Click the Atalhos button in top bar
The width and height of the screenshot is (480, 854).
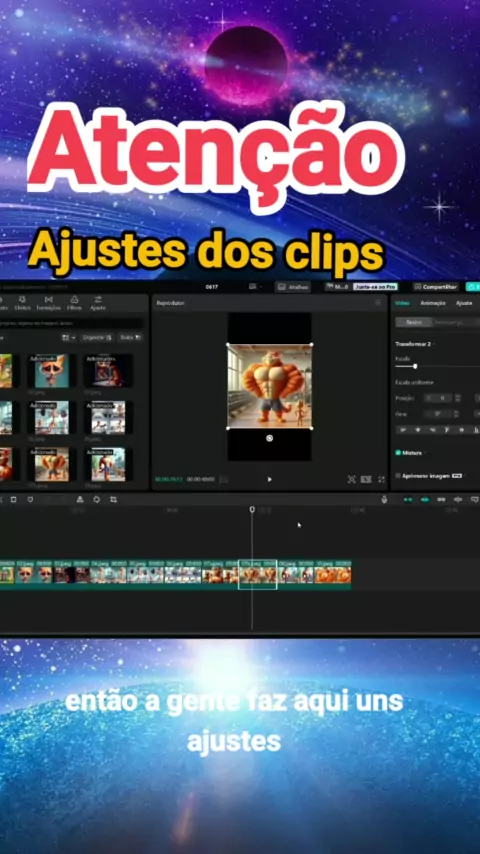293,287
